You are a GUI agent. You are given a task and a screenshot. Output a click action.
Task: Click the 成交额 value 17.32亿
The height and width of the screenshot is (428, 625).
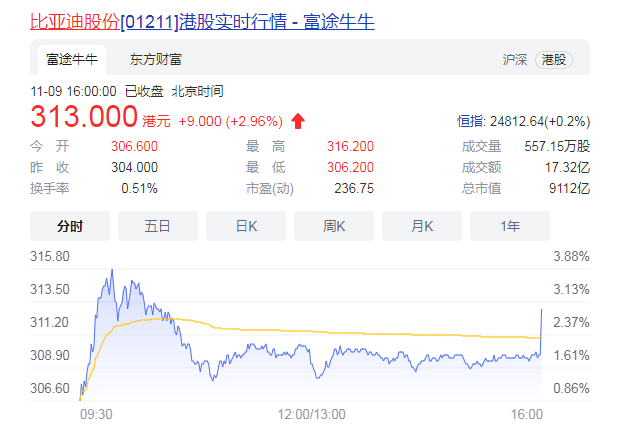[x=567, y=167]
